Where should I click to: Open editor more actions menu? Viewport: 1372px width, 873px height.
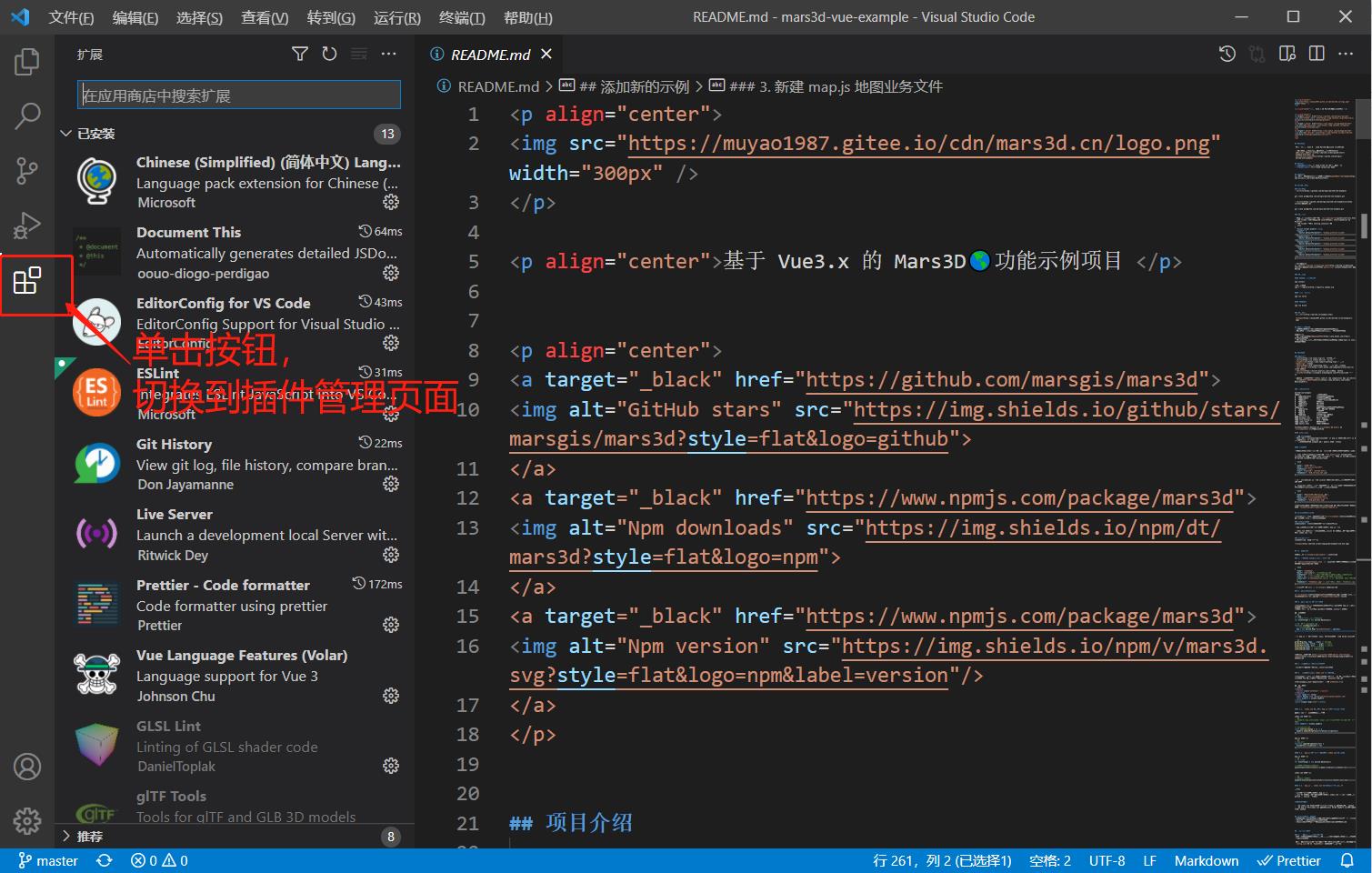(1347, 55)
